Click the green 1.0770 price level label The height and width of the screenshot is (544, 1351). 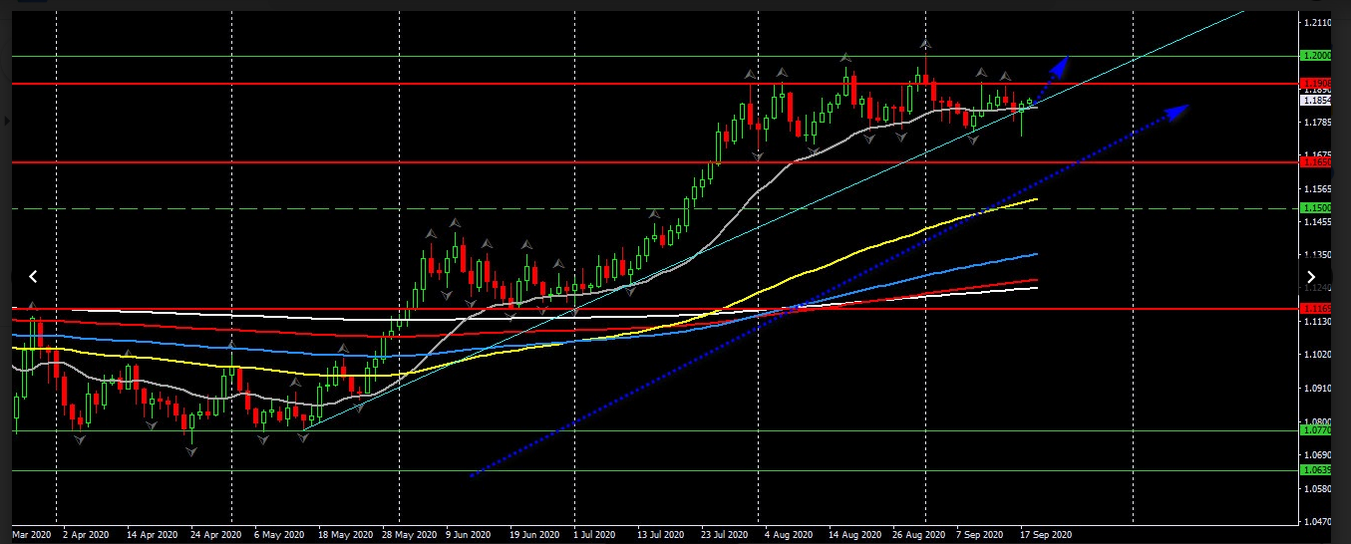[x=1315, y=430]
